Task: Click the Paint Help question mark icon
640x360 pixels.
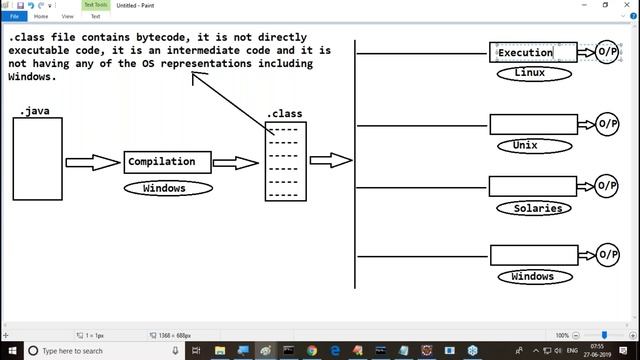Action: (633, 16)
